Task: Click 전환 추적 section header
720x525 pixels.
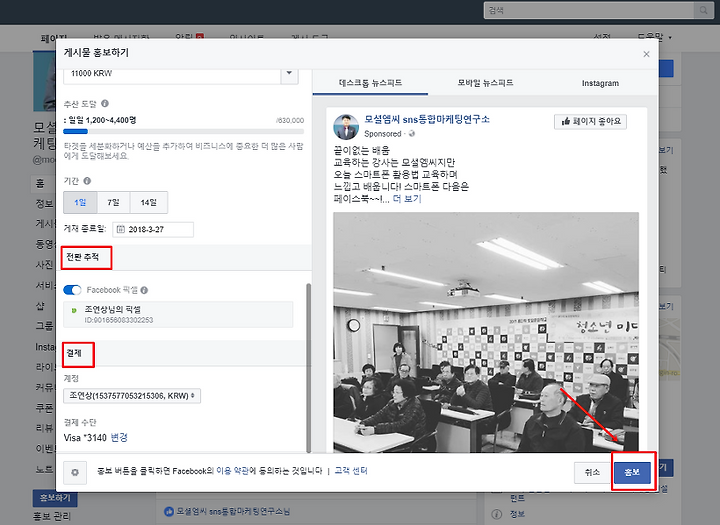Action: (x=83, y=257)
